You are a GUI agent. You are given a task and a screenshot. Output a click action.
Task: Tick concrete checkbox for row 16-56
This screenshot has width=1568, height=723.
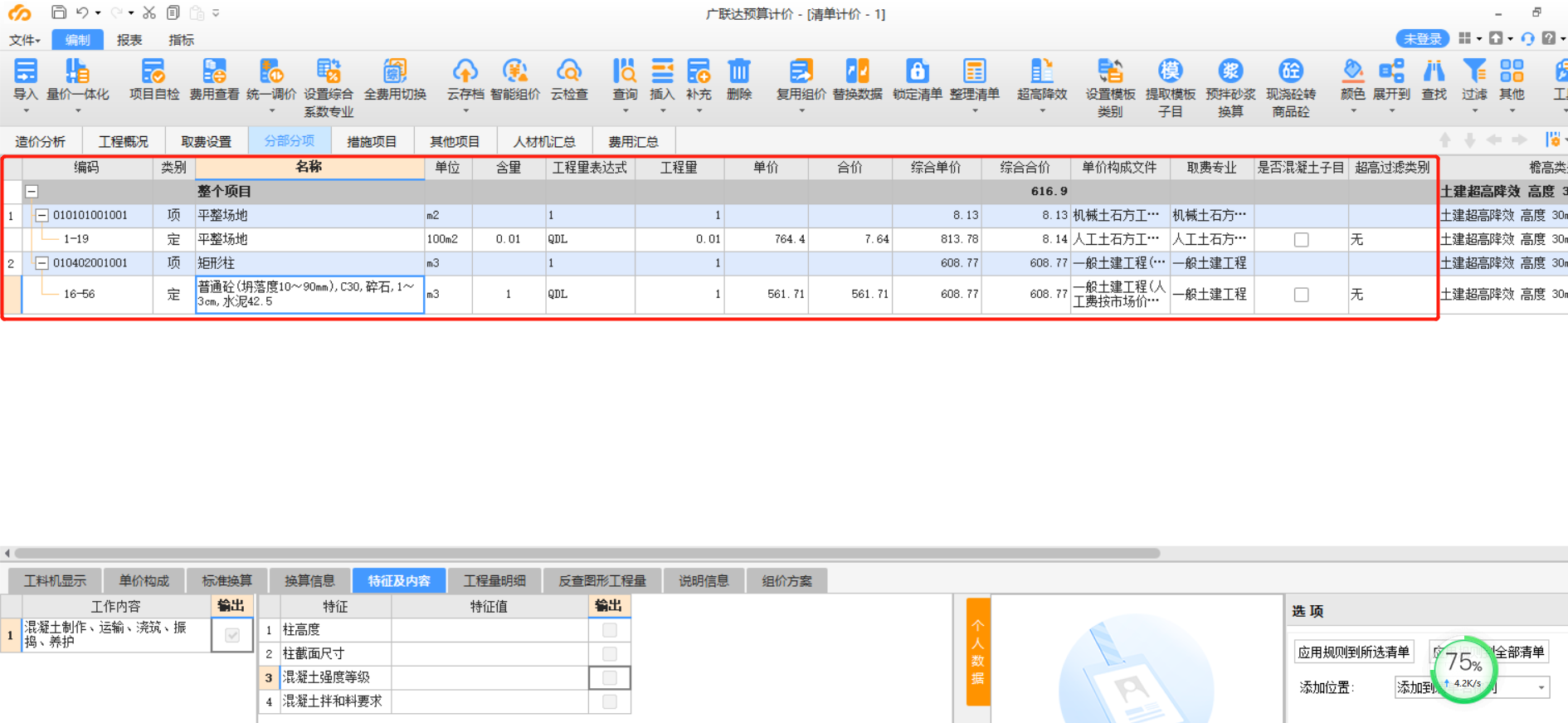pos(1301,295)
